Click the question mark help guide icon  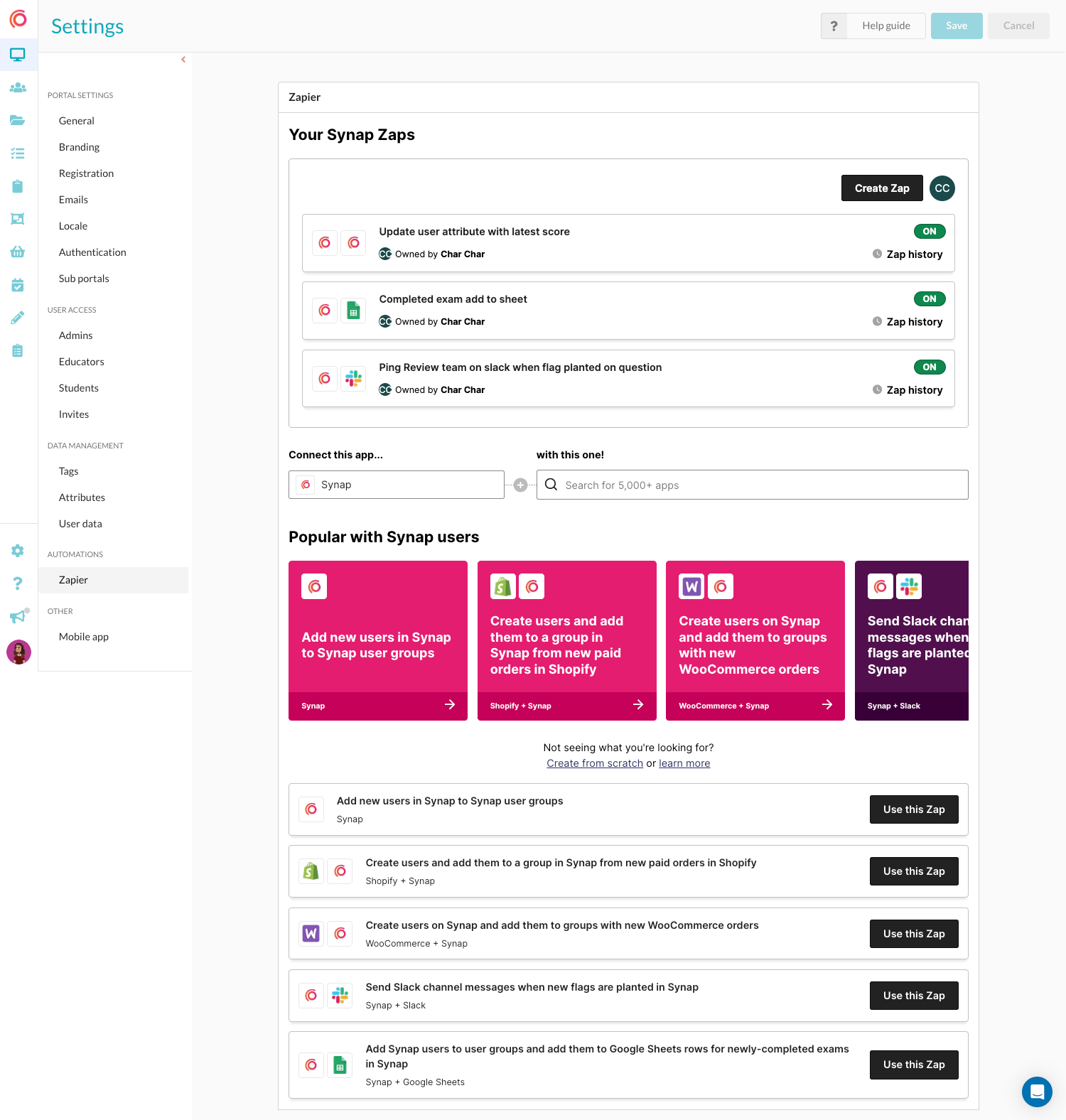834,26
